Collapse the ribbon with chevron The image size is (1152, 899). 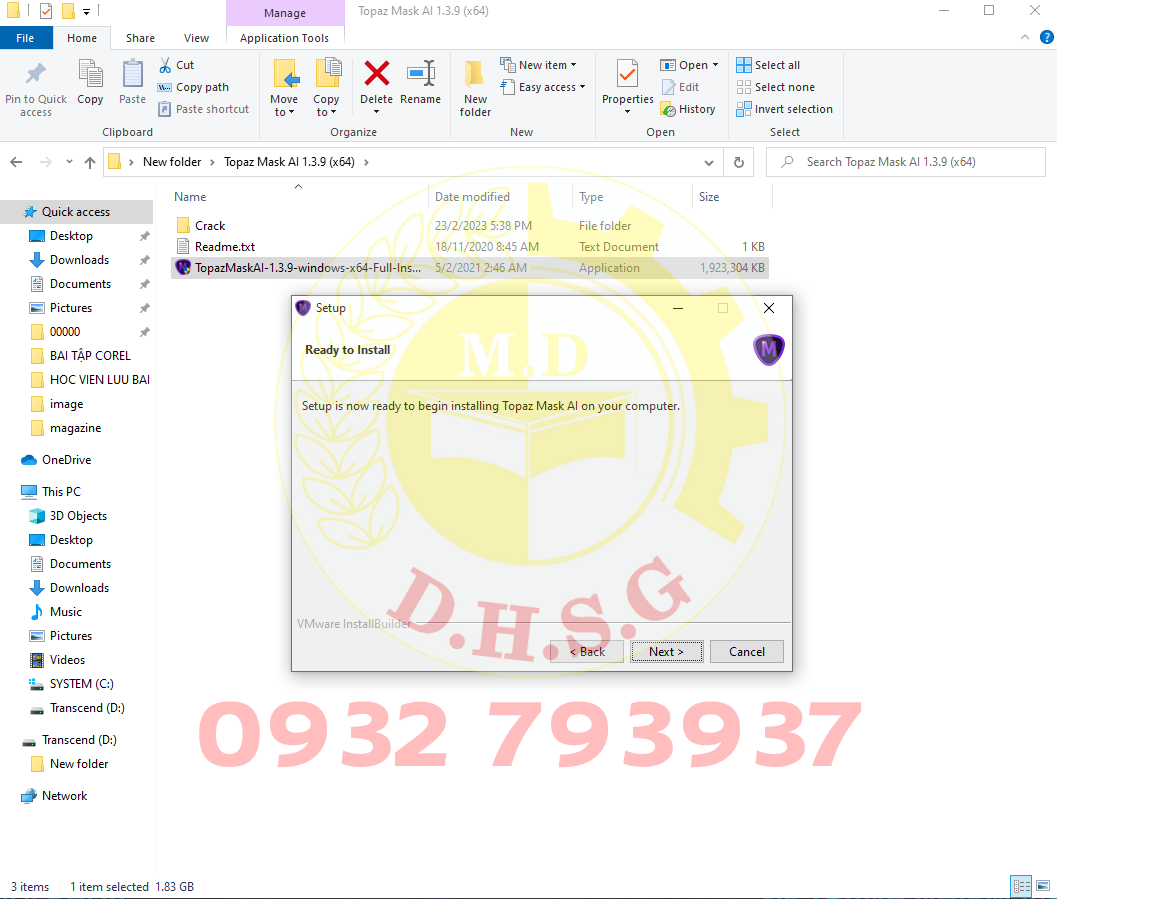tap(1025, 37)
